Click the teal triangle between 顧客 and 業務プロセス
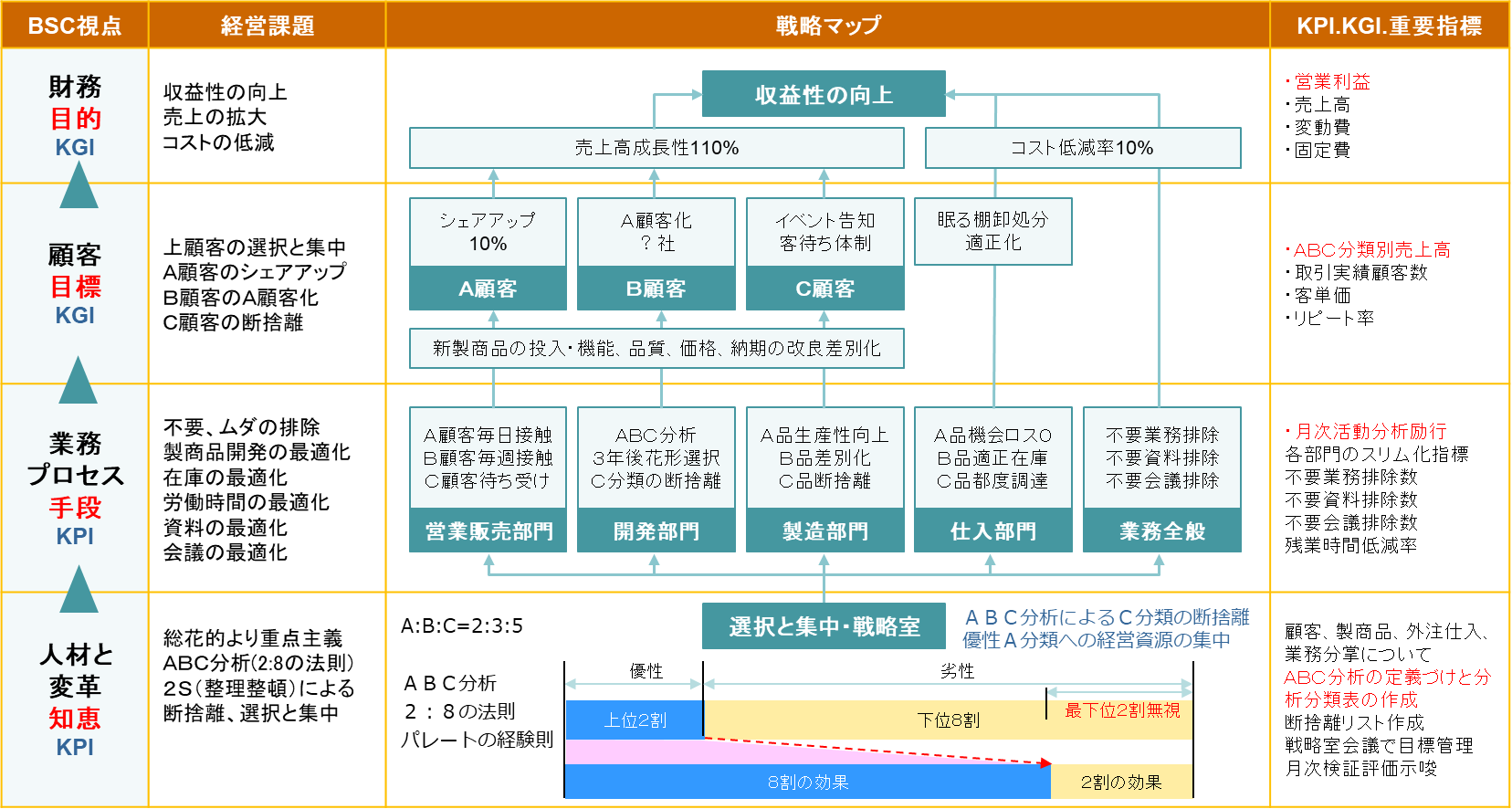Image resolution: width=1512 pixels, height=809 pixels. [79, 383]
